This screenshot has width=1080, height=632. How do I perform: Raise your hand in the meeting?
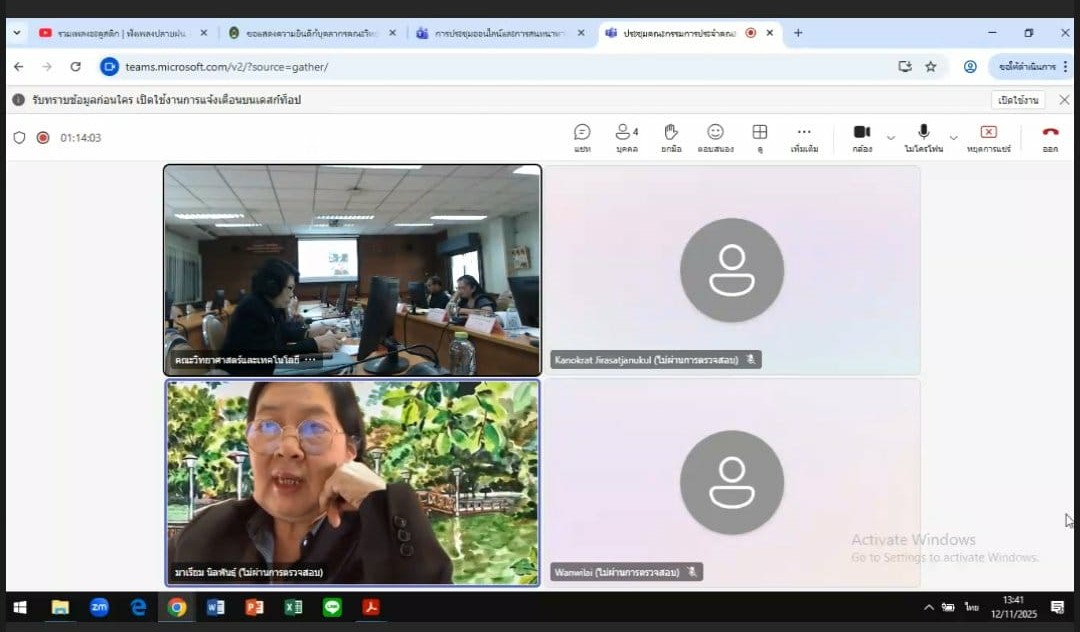coord(671,137)
